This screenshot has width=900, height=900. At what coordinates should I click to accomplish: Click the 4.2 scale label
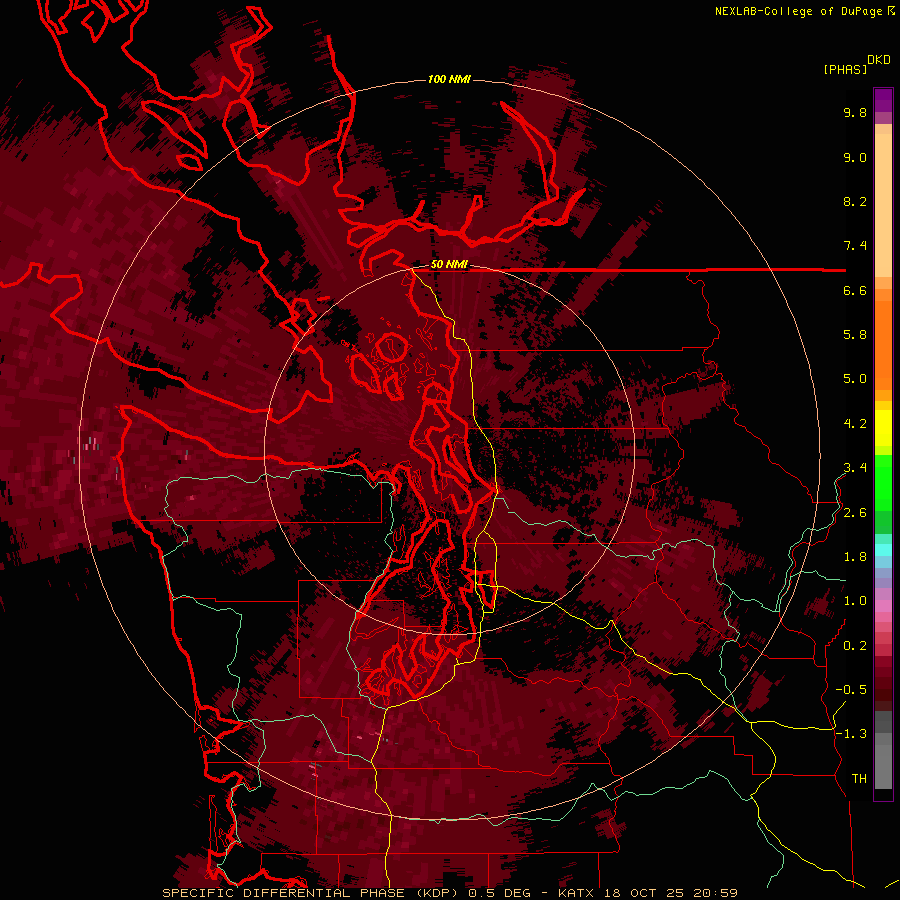(855, 424)
